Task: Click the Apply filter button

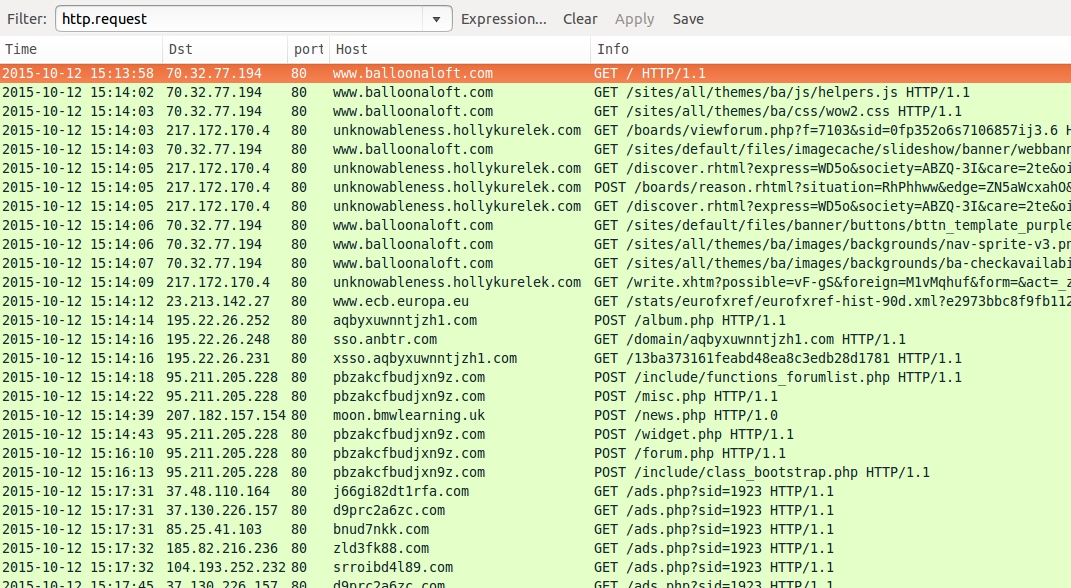Action: point(634,19)
